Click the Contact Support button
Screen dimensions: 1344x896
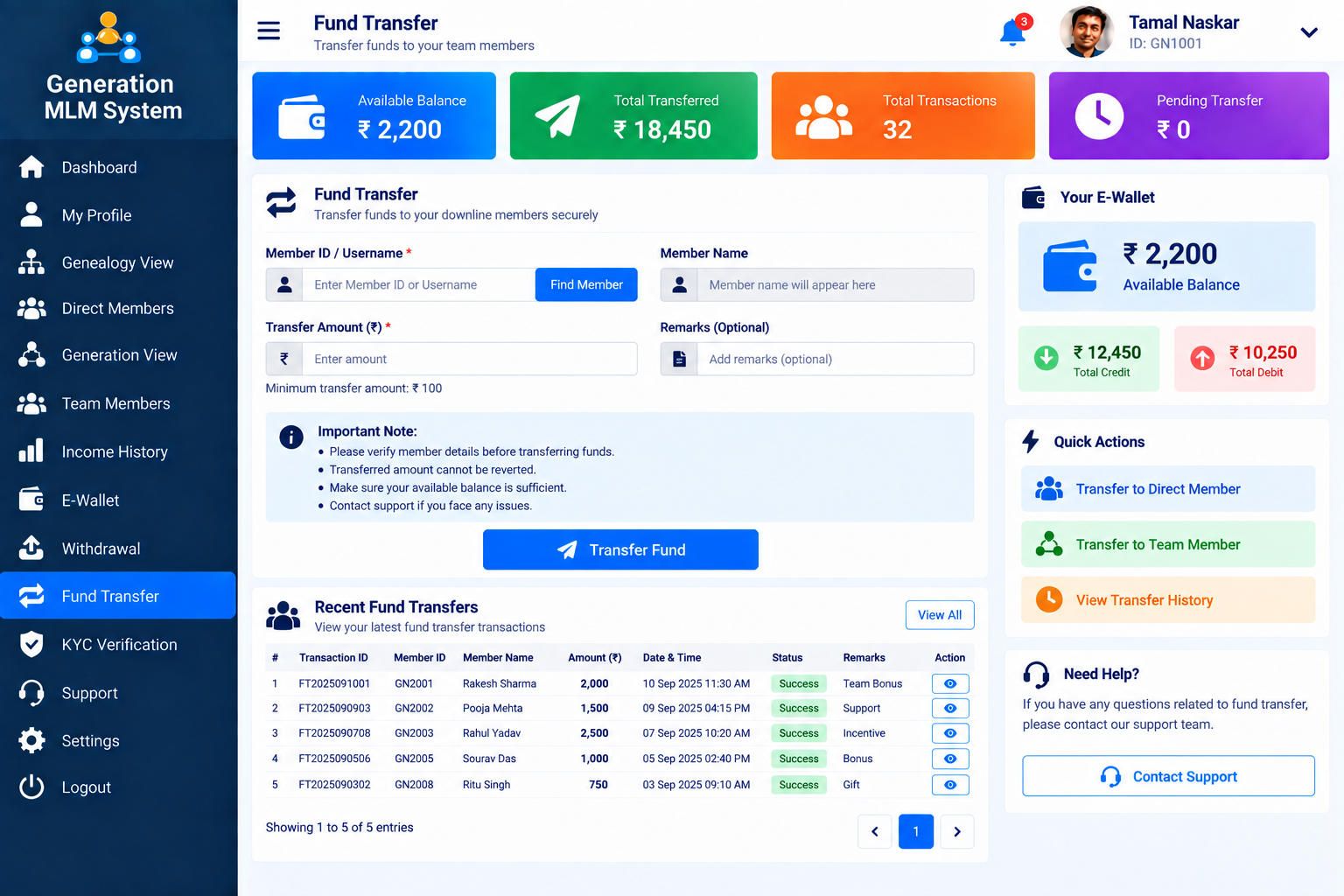click(1168, 776)
